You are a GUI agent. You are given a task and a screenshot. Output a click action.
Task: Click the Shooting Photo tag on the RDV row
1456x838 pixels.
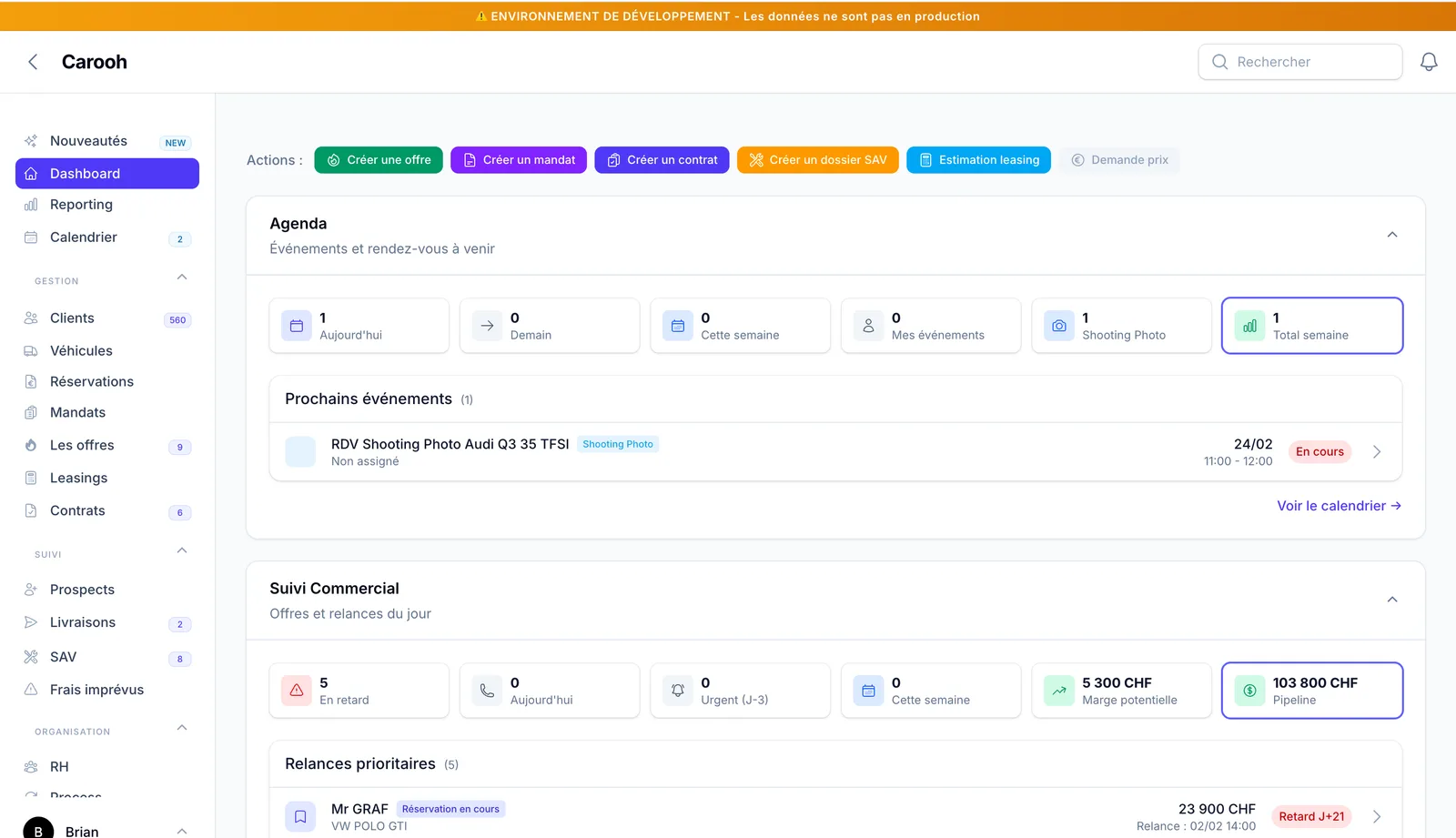point(618,444)
